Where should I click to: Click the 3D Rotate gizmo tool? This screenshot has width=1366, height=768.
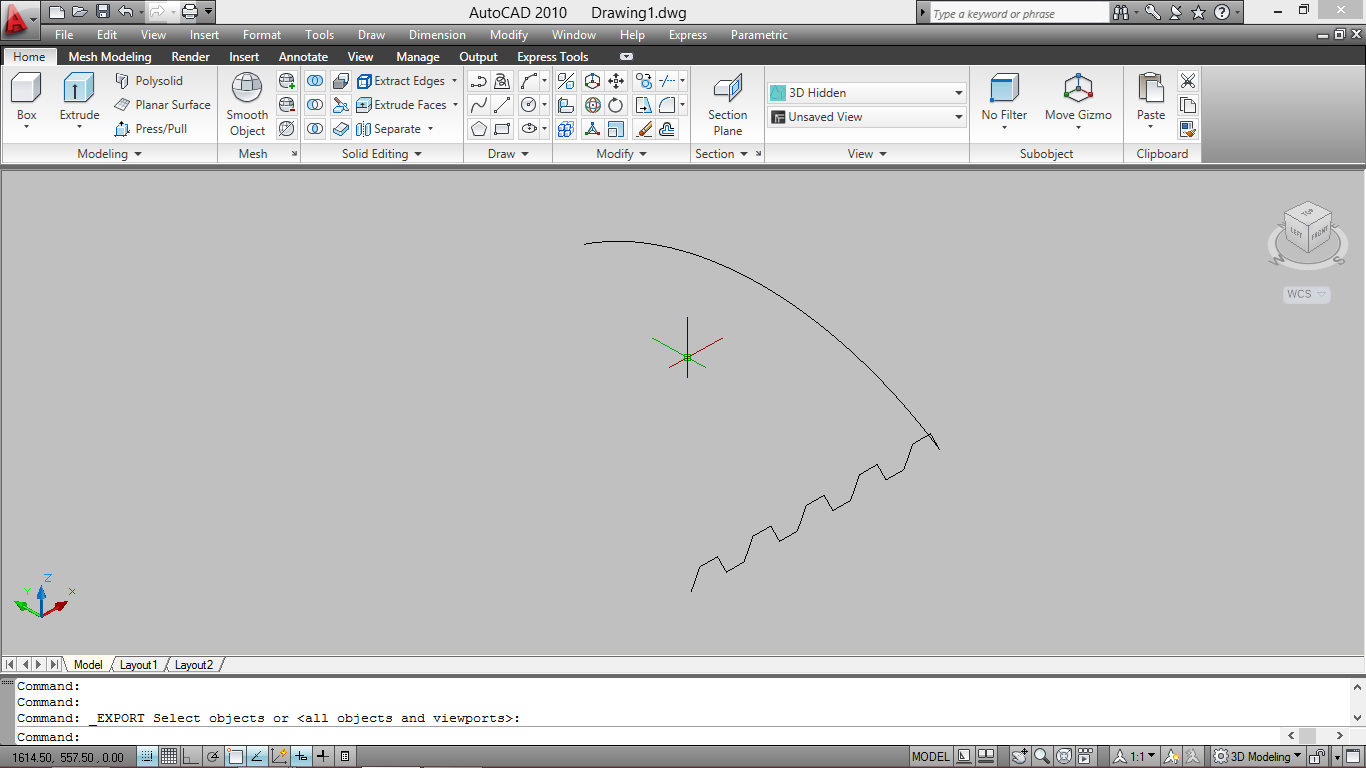pyautogui.click(x=593, y=105)
